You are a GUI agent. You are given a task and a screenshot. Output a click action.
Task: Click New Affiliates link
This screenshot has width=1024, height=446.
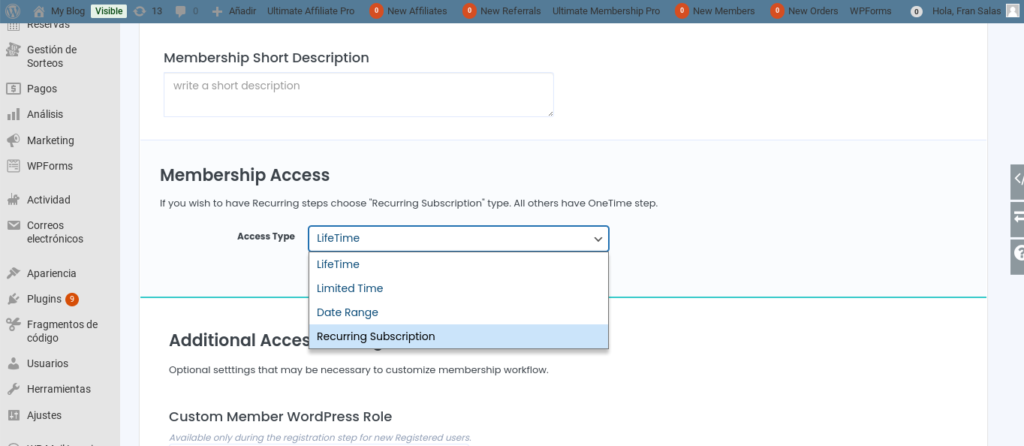pos(417,11)
